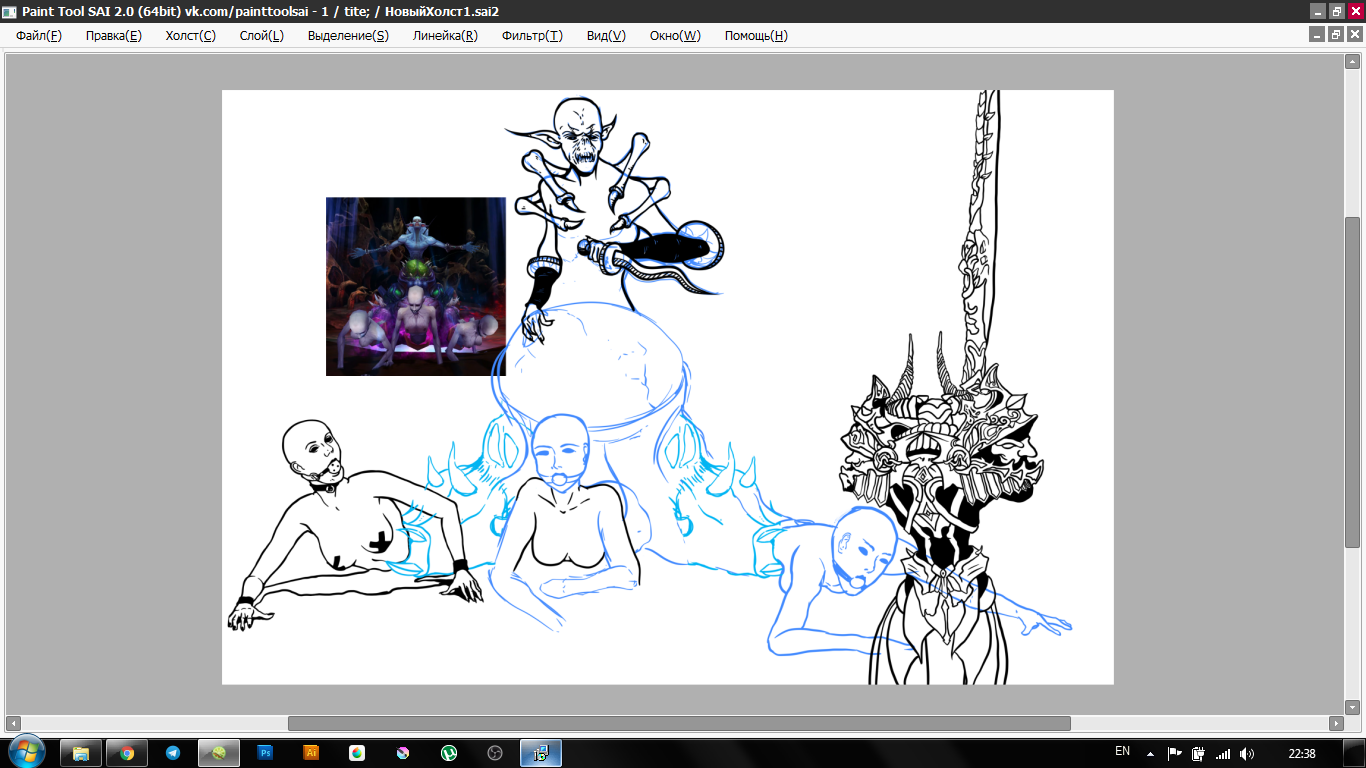The height and width of the screenshot is (768, 1366).
Task: Click the Paint Tool SAI taskbar icon
Action: point(219,753)
